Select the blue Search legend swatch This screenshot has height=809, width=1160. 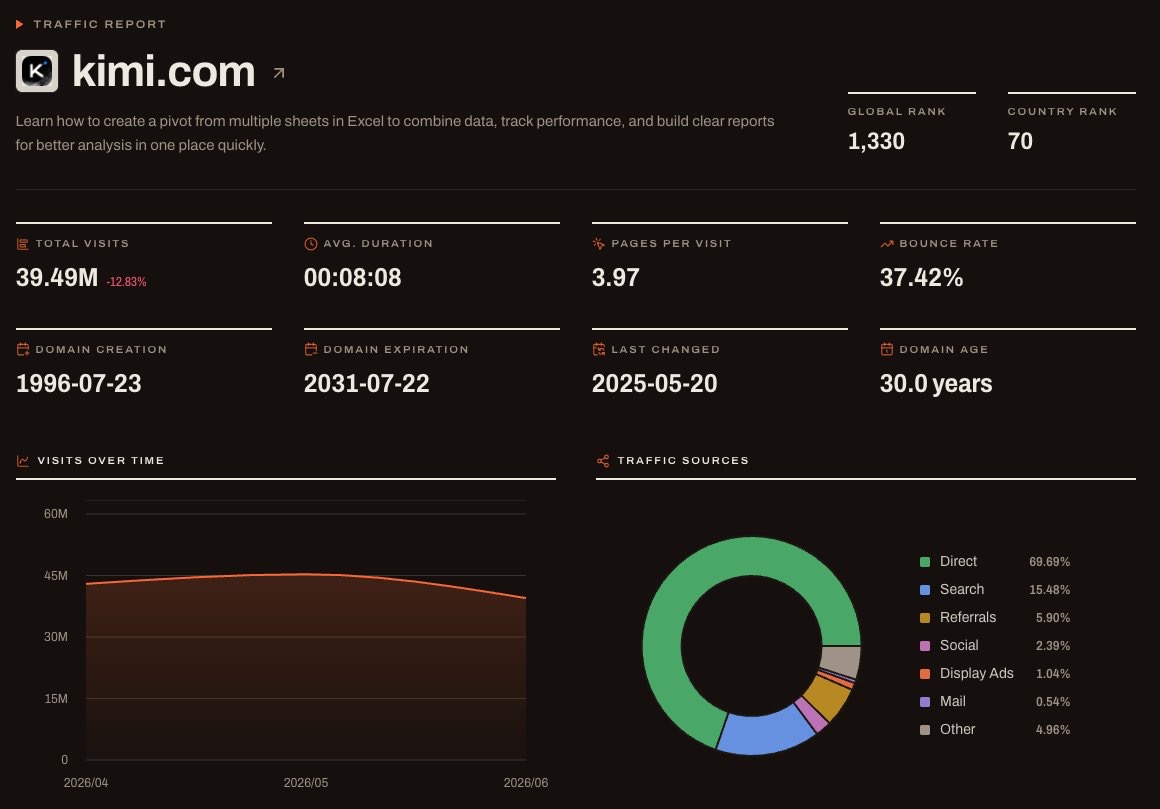pyautogui.click(x=925, y=590)
